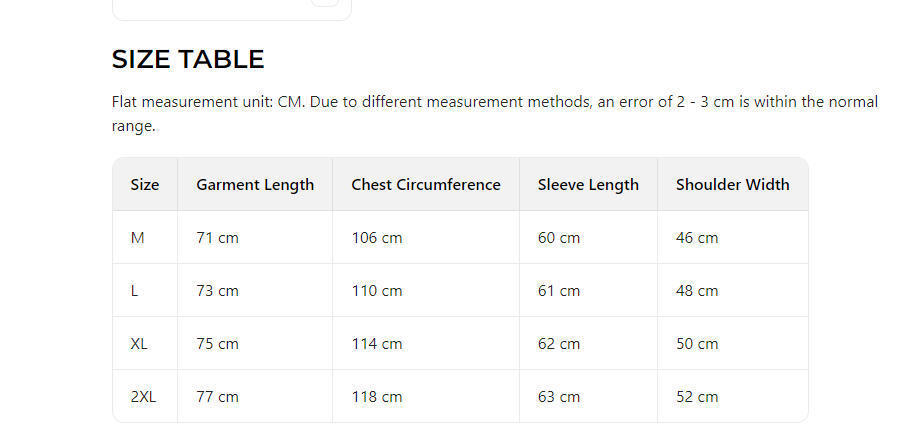Click the 77 cm garment length cell
This screenshot has height=425, width=903.
[217, 397]
